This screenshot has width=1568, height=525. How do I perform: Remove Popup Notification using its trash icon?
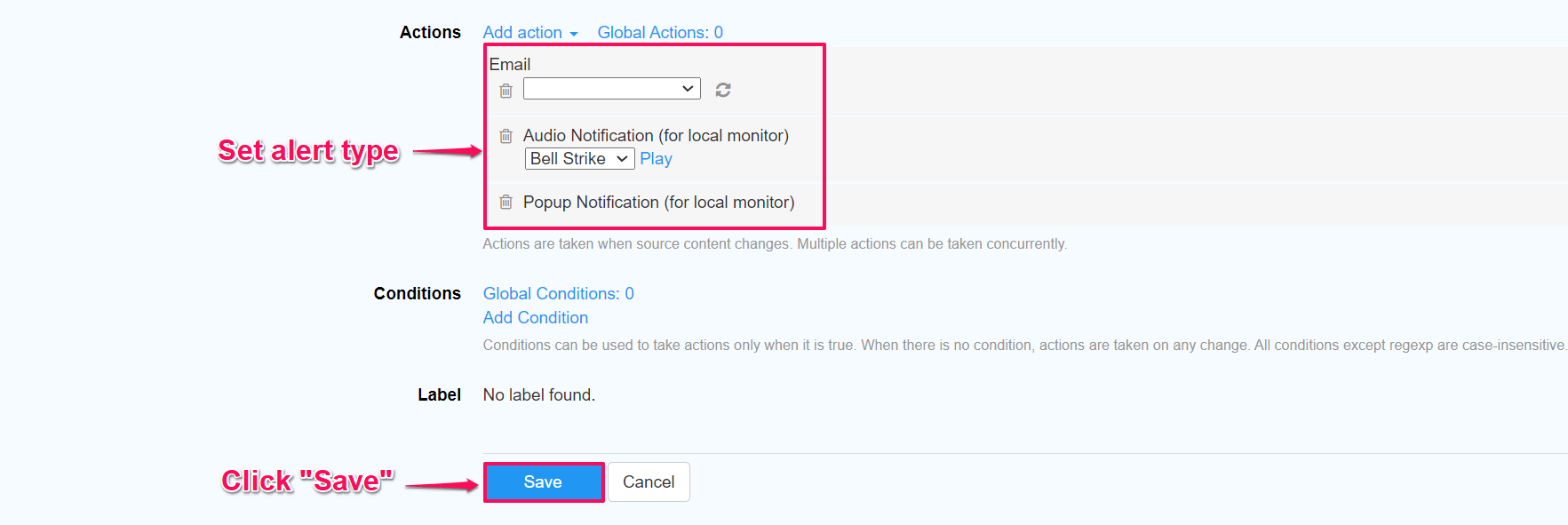(x=505, y=203)
